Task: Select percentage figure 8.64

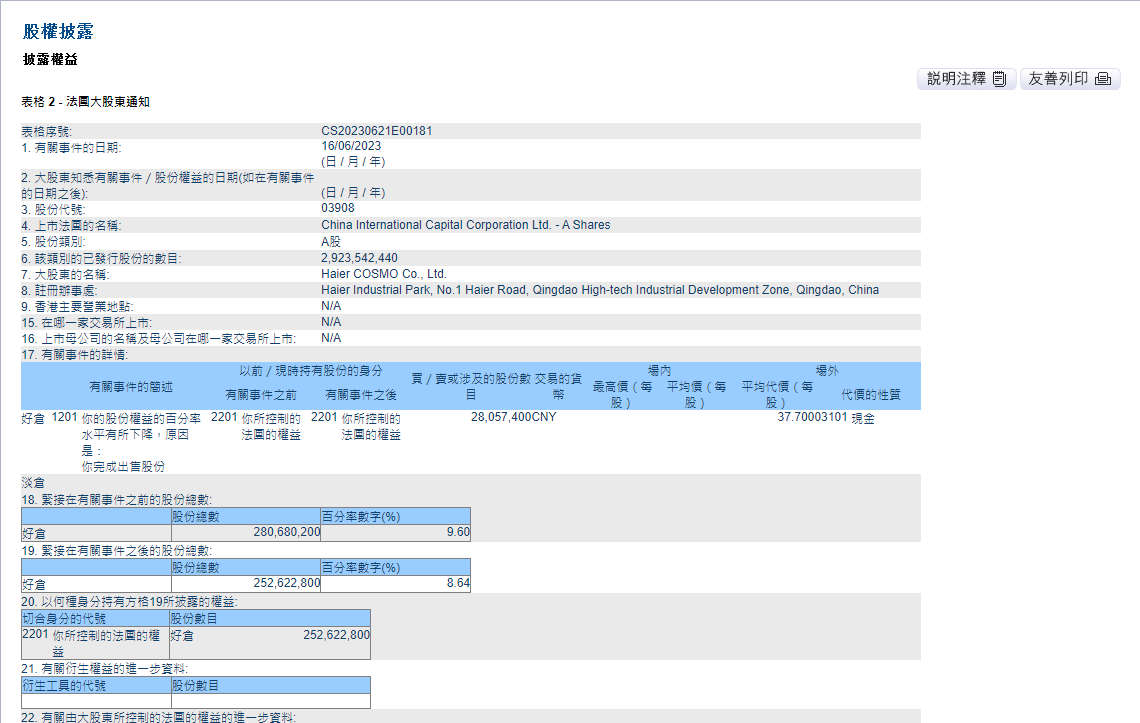Action: tap(458, 583)
